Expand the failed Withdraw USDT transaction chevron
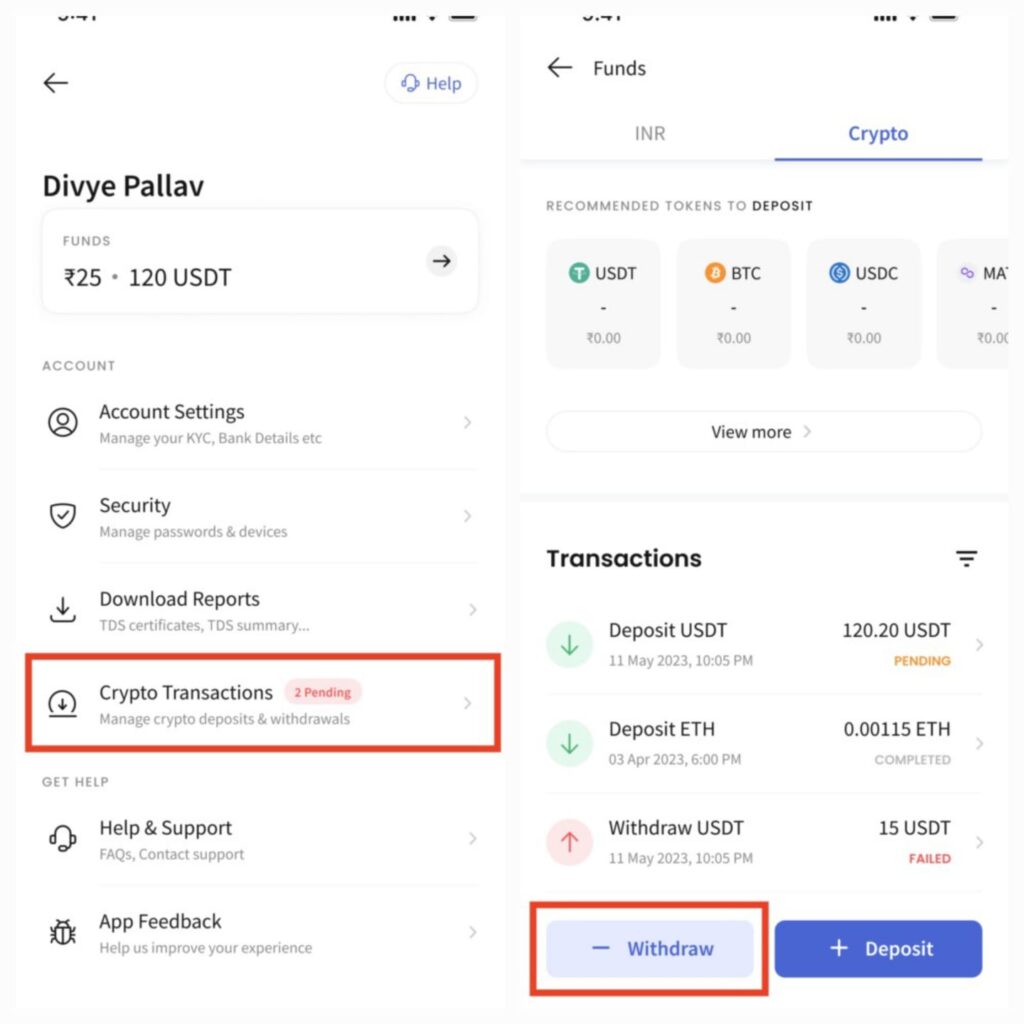The image size is (1024, 1024). click(979, 842)
